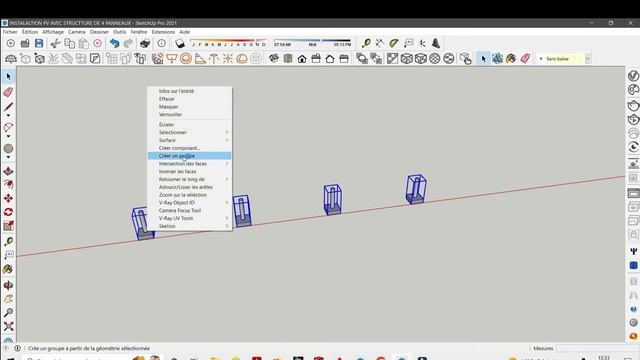Screen dimensions: 640x360
Task: Select the Tape Measure tool in top toolbar
Action: pyautogui.click(x=366, y=43)
